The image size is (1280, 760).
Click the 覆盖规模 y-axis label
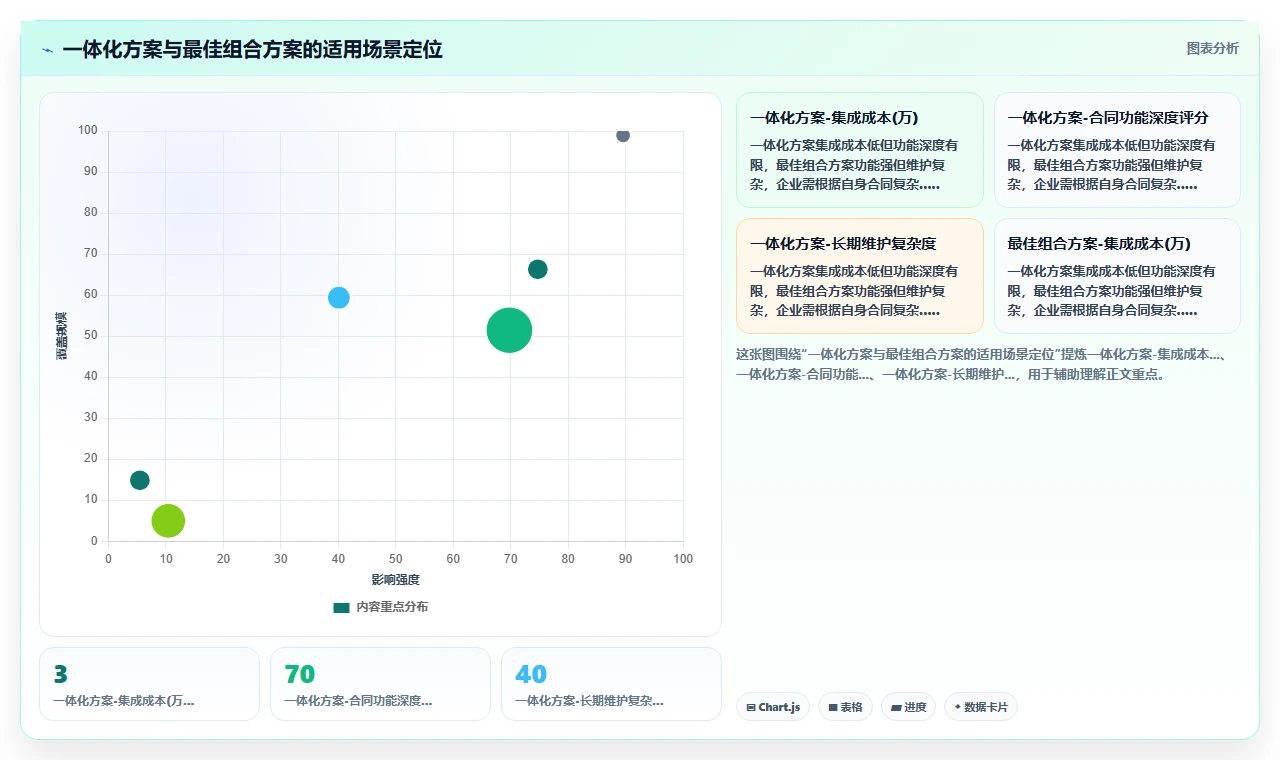62,336
